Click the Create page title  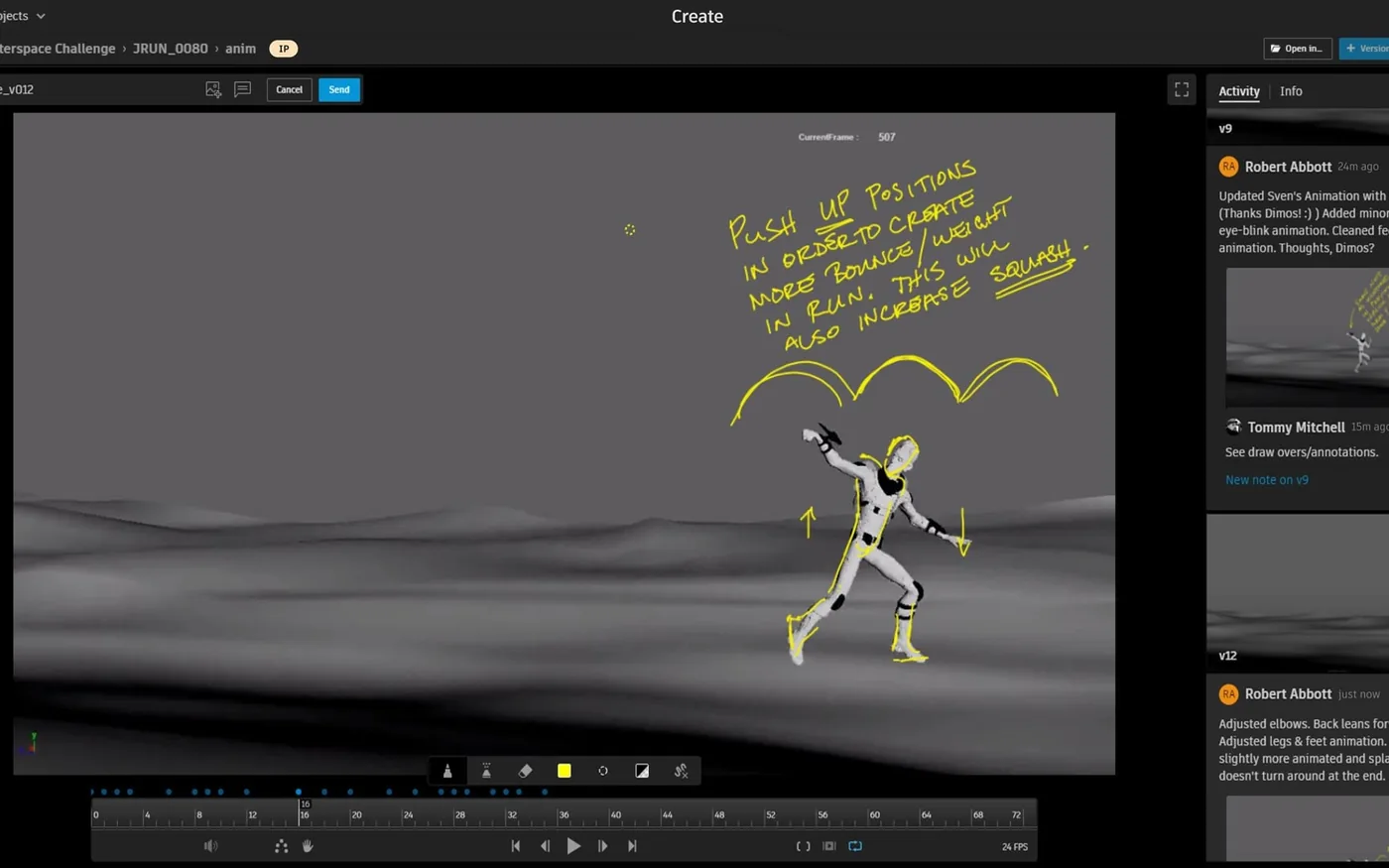click(697, 16)
